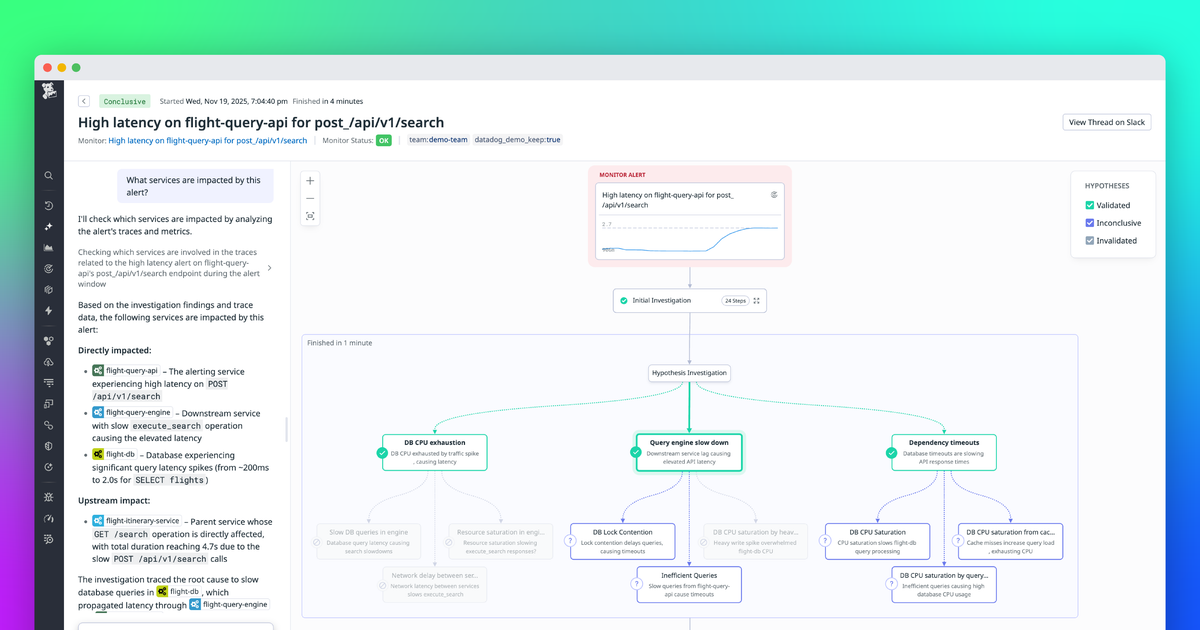The height and width of the screenshot is (630, 1200).
Task: Click question mark on Inefficient Queries node
Action: (638, 584)
